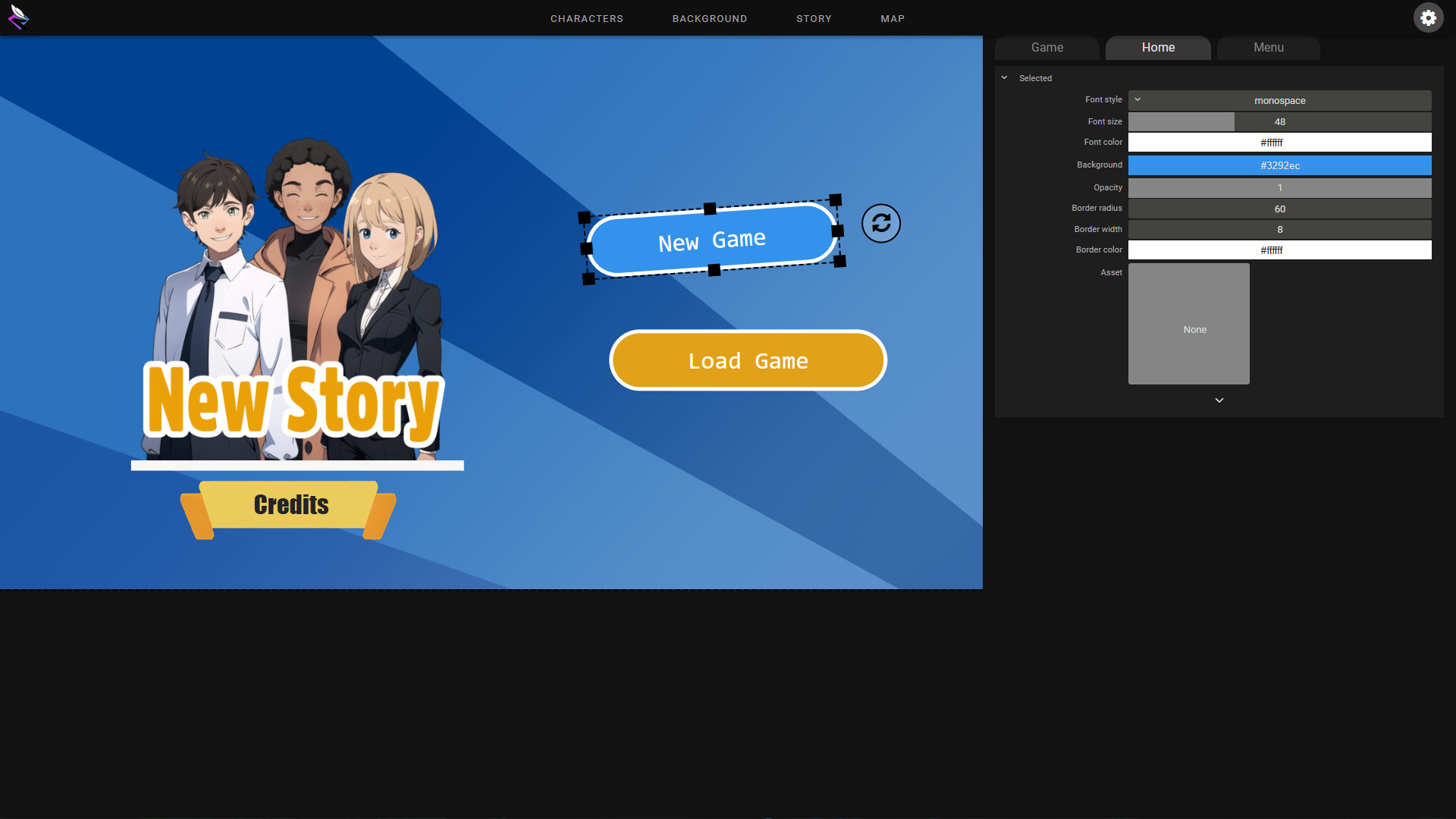Open the settings gear in the top-right

[x=1429, y=17]
